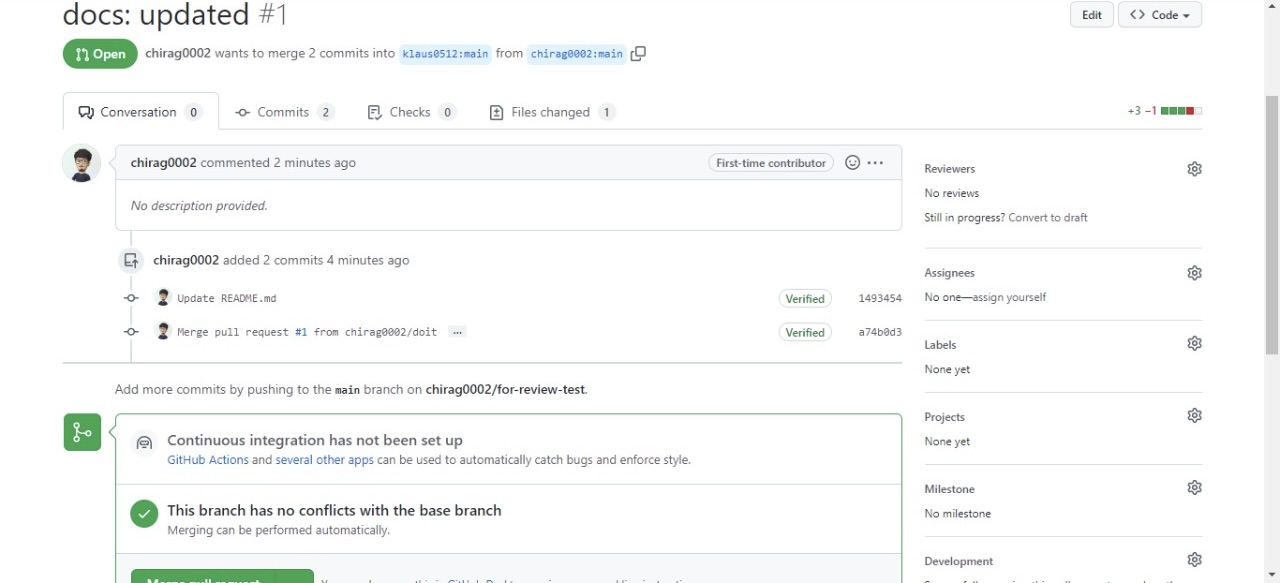Switch to the Checks tab
Screen dimensions: 1280x583
point(411,112)
